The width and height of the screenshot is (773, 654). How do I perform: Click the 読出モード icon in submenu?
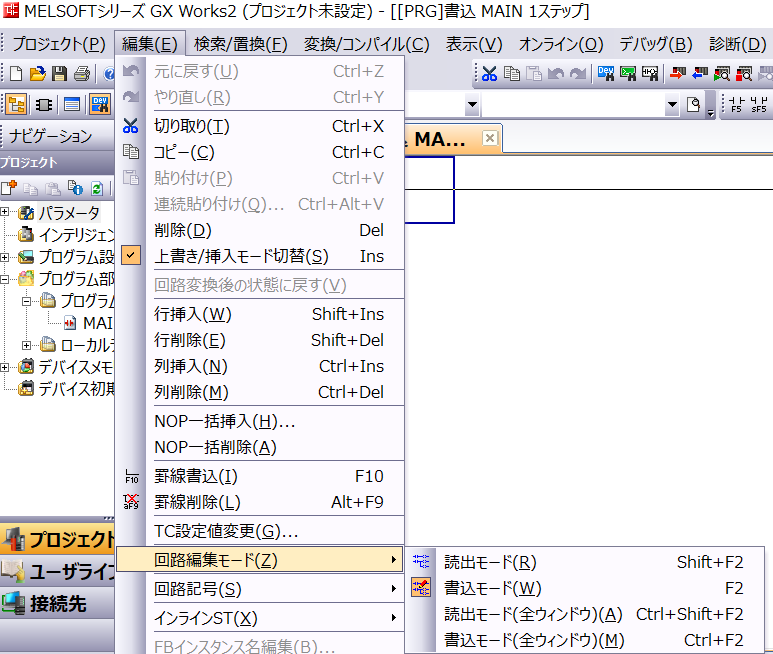(x=421, y=561)
